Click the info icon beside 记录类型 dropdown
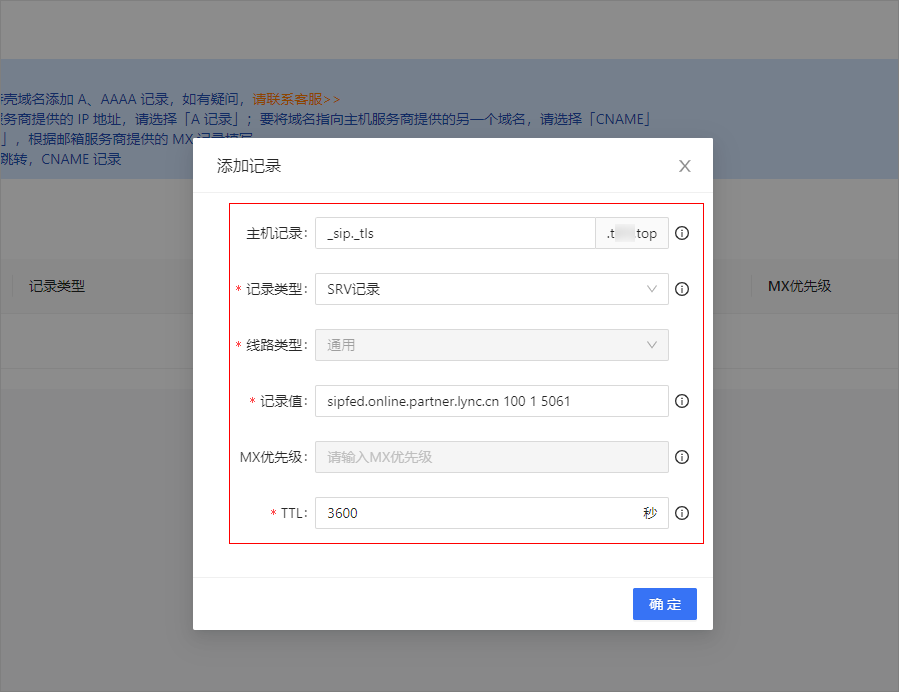Image resolution: width=899 pixels, height=692 pixels. tap(682, 289)
